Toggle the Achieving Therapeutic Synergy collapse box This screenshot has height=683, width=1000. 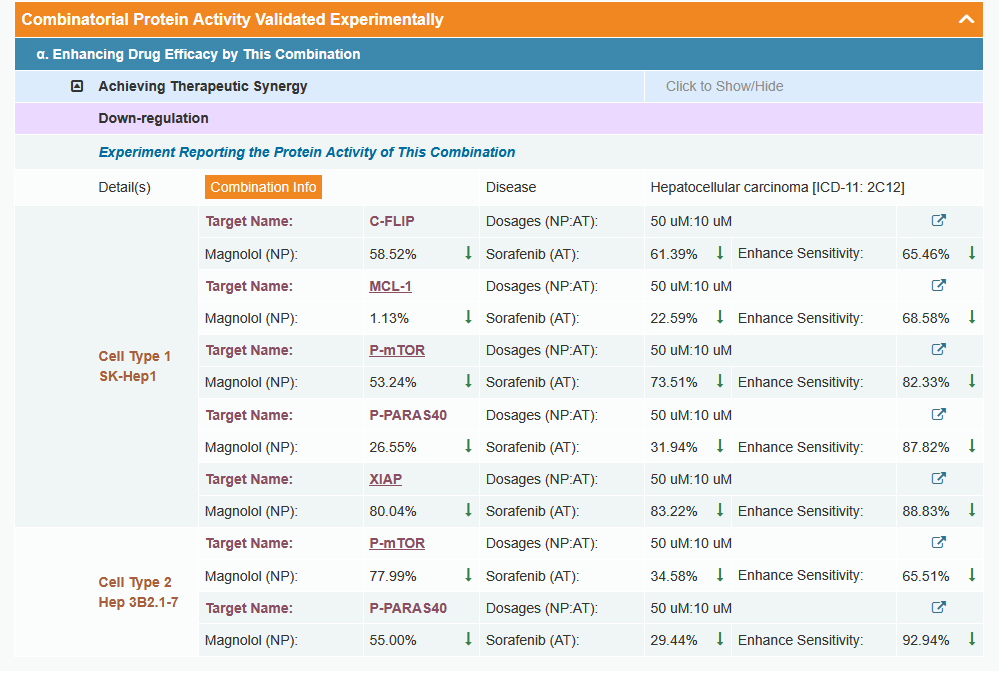point(77,87)
